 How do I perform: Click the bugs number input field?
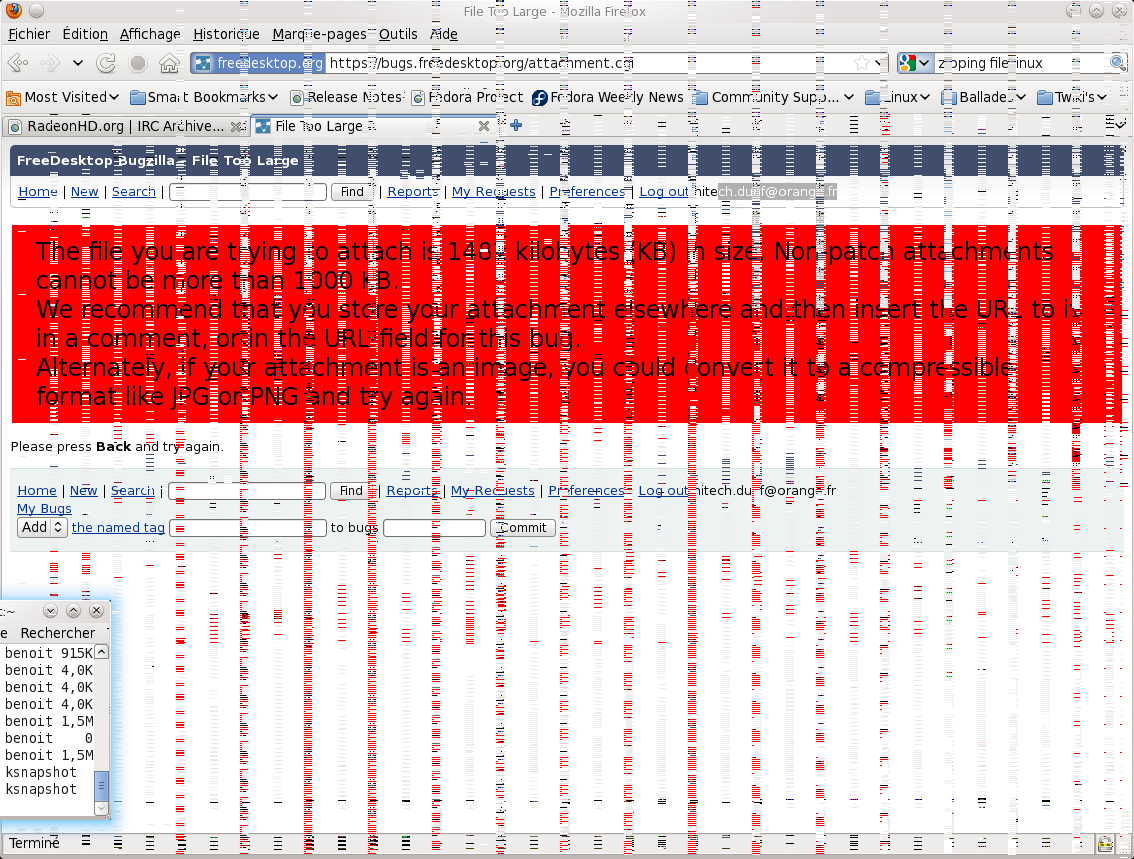tap(434, 528)
